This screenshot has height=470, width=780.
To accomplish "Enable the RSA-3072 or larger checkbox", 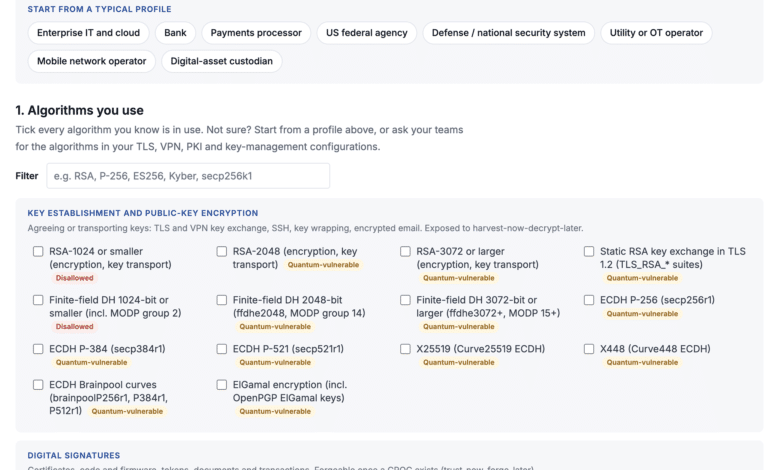I will click(x=405, y=252).
